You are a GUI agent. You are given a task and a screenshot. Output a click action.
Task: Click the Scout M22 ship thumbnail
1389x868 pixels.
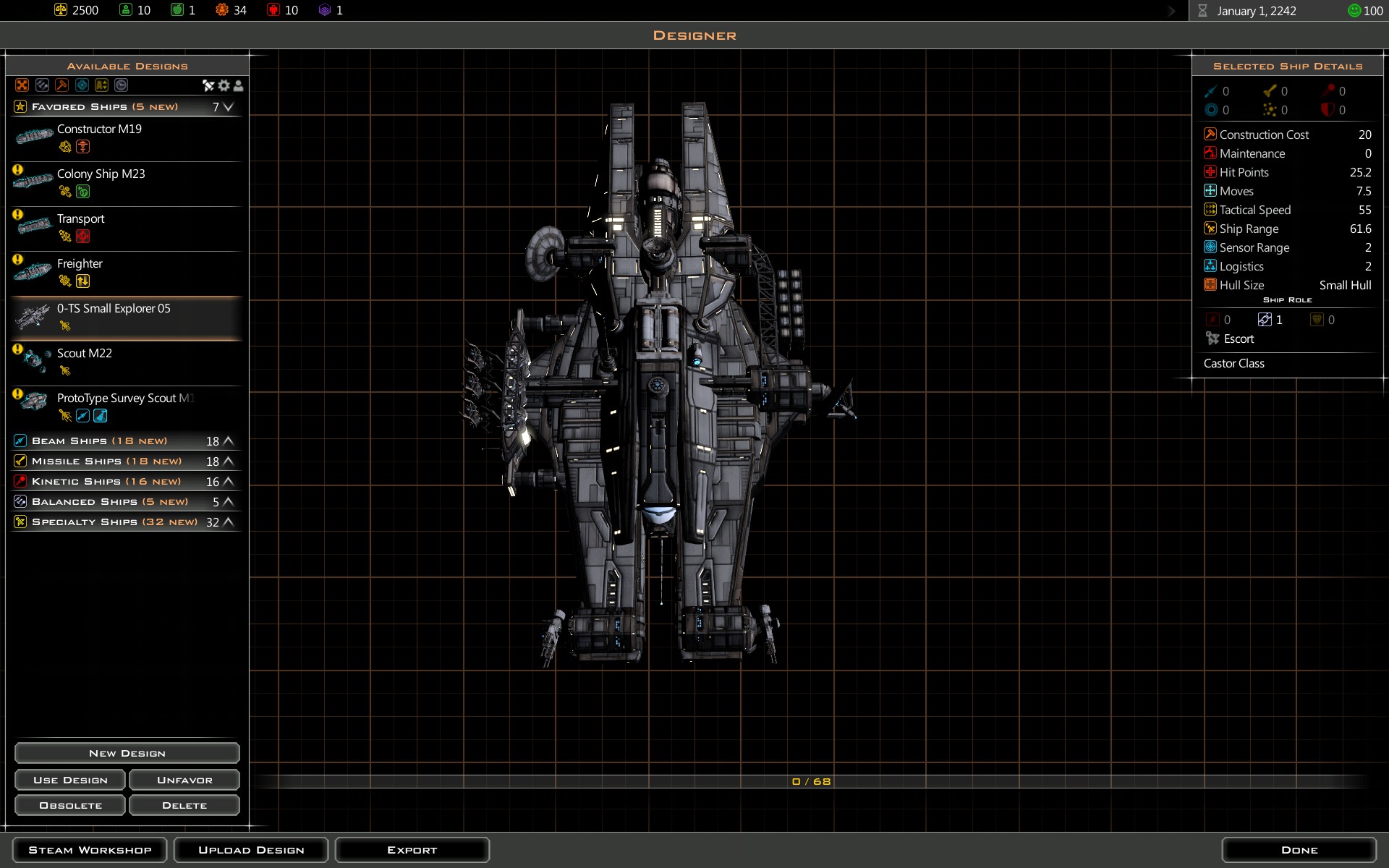(x=35, y=360)
